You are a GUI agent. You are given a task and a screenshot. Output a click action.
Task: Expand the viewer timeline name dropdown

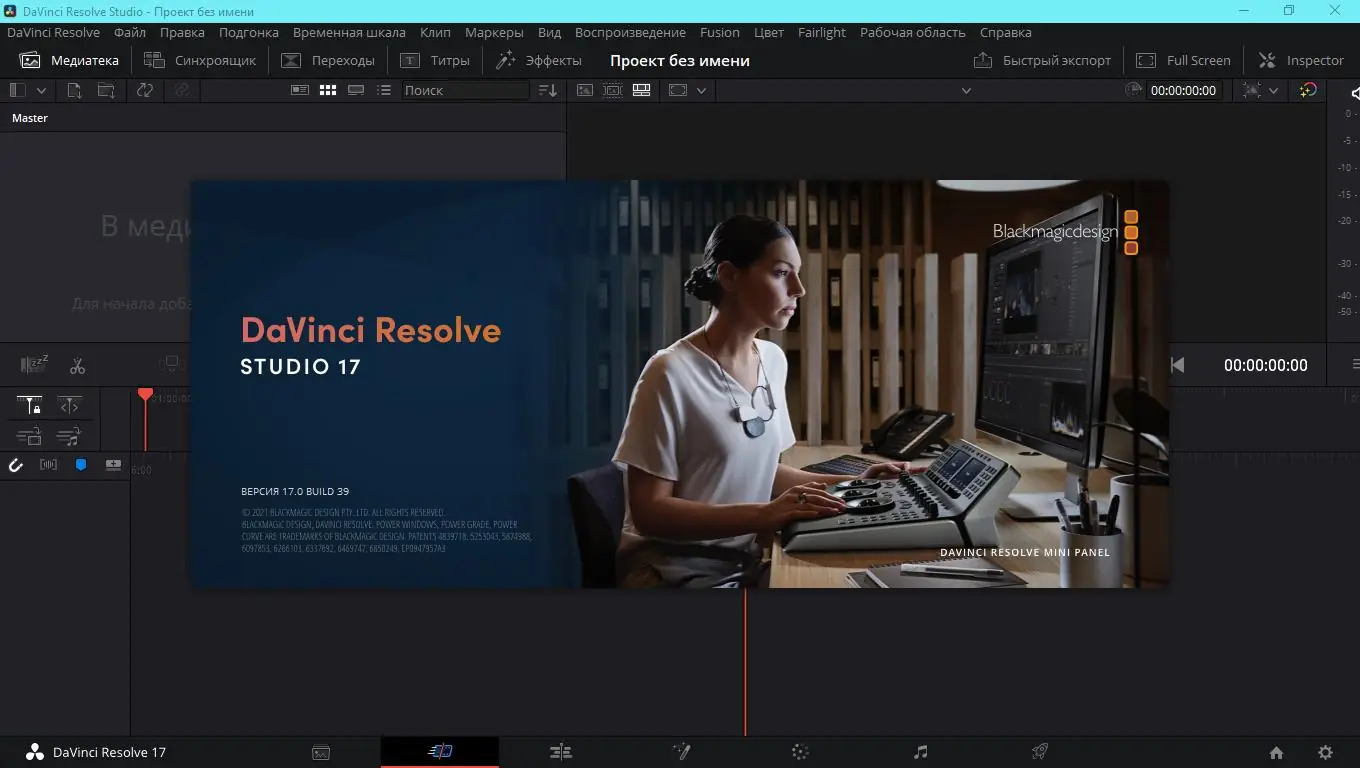pyautogui.click(x=966, y=90)
